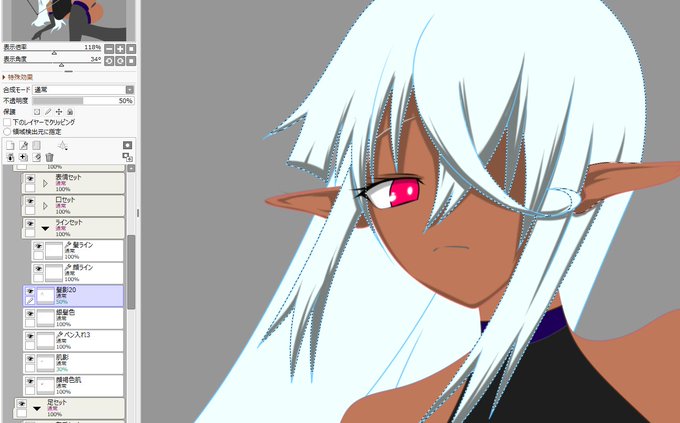The image size is (680, 423).
Task: Hide the 顔ライン layer
Action: point(39,269)
